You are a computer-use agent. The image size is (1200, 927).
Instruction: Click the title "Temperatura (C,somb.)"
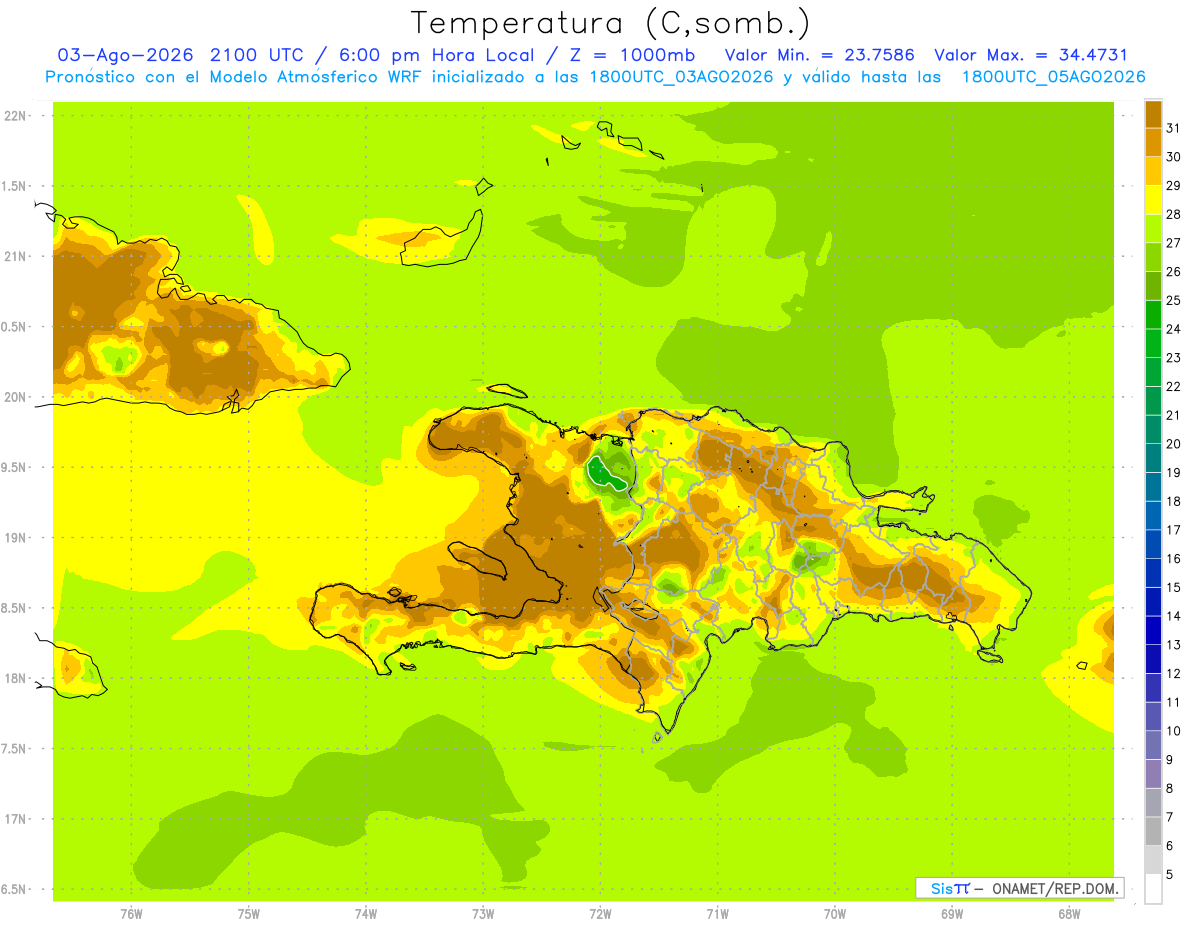[610, 22]
